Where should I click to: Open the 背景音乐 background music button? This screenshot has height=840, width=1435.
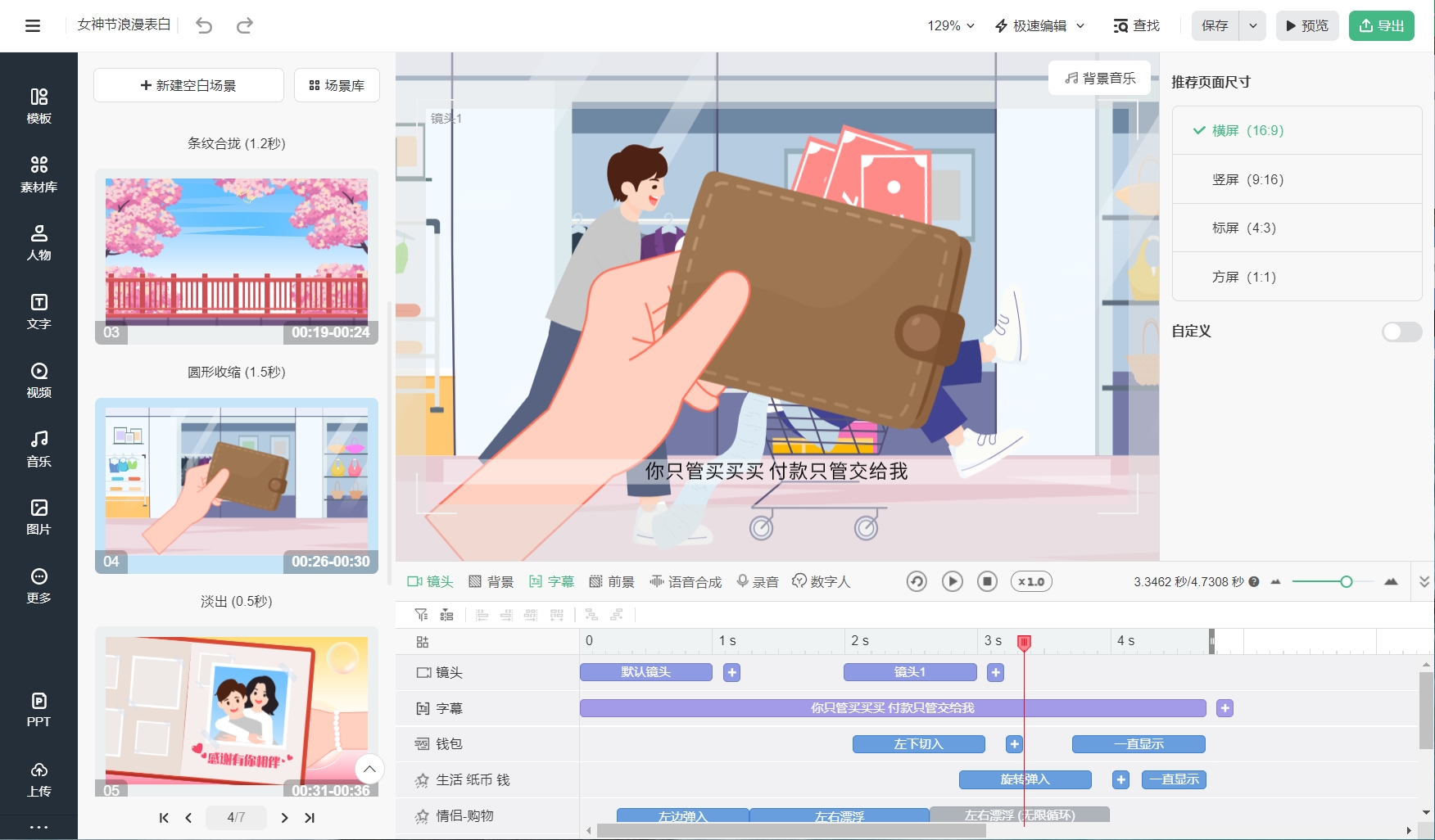tap(1100, 78)
